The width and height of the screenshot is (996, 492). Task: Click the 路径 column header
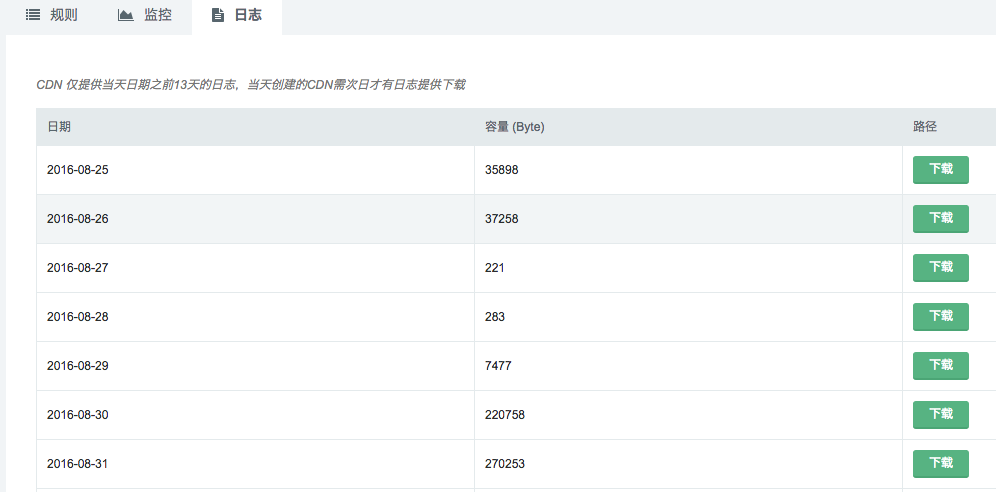coord(925,127)
